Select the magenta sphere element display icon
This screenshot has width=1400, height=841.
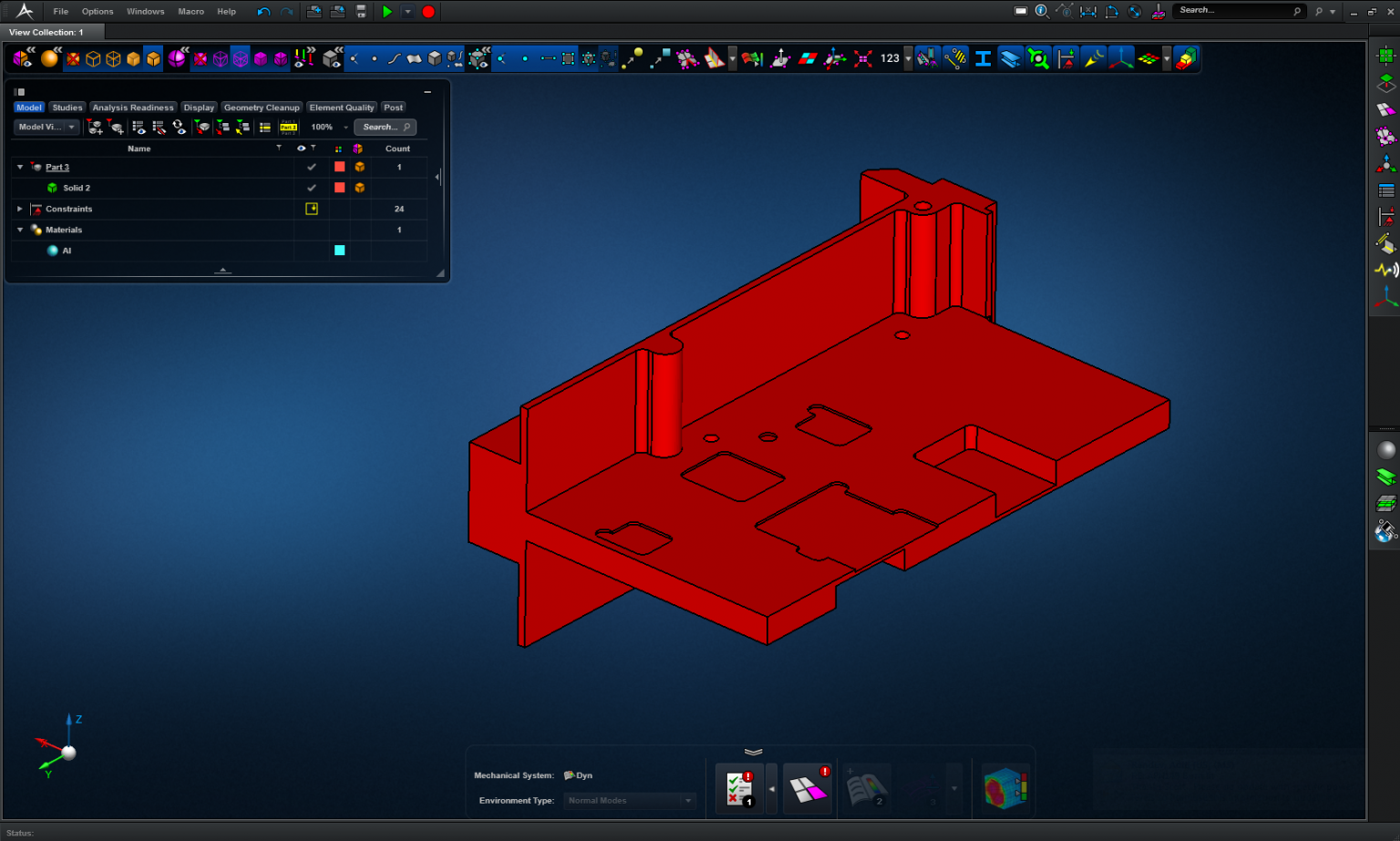177,58
